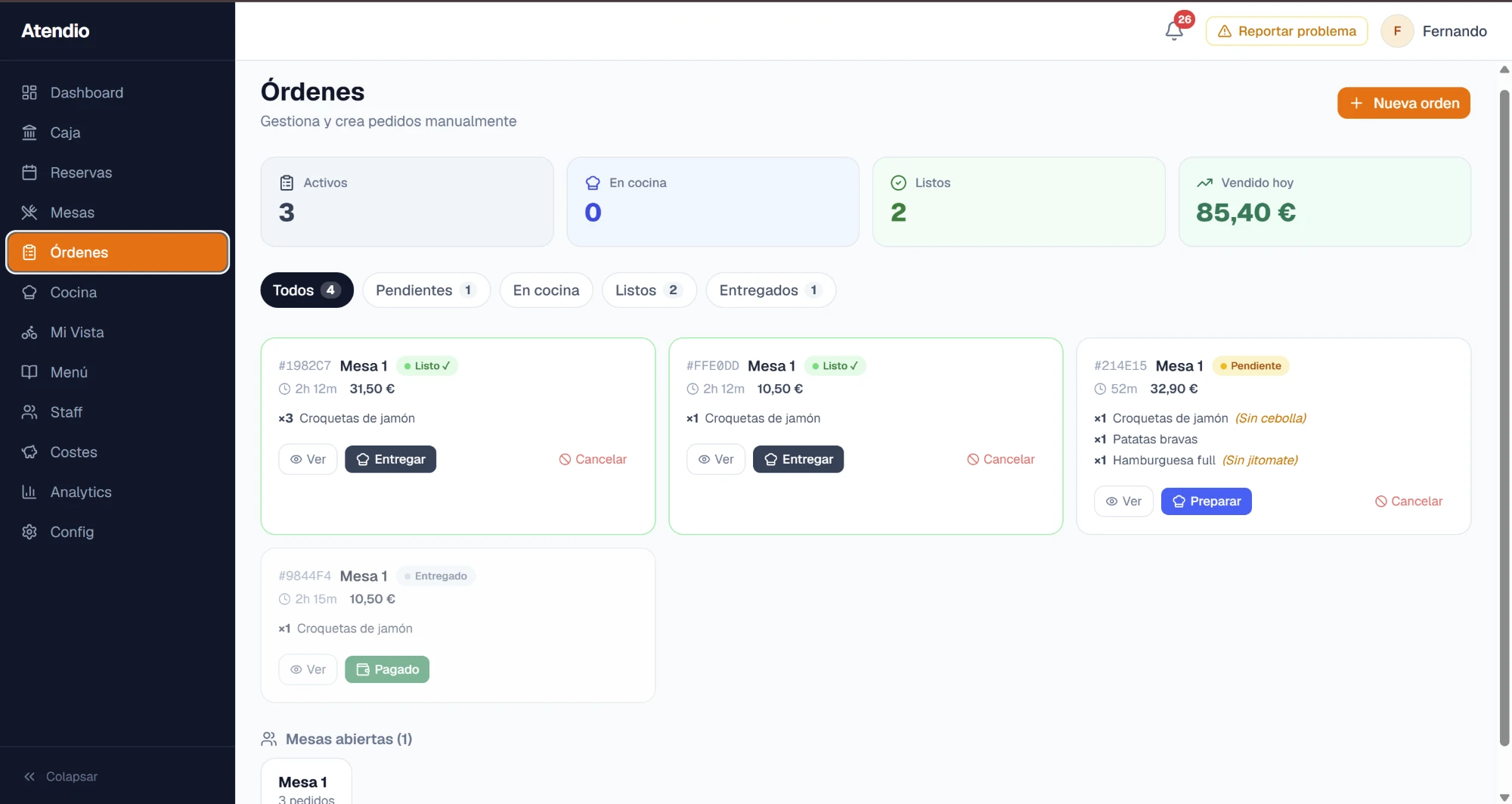Click the Activos clipboard icon
Image resolution: width=1512 pixels, height=804 pixels.
287,182
